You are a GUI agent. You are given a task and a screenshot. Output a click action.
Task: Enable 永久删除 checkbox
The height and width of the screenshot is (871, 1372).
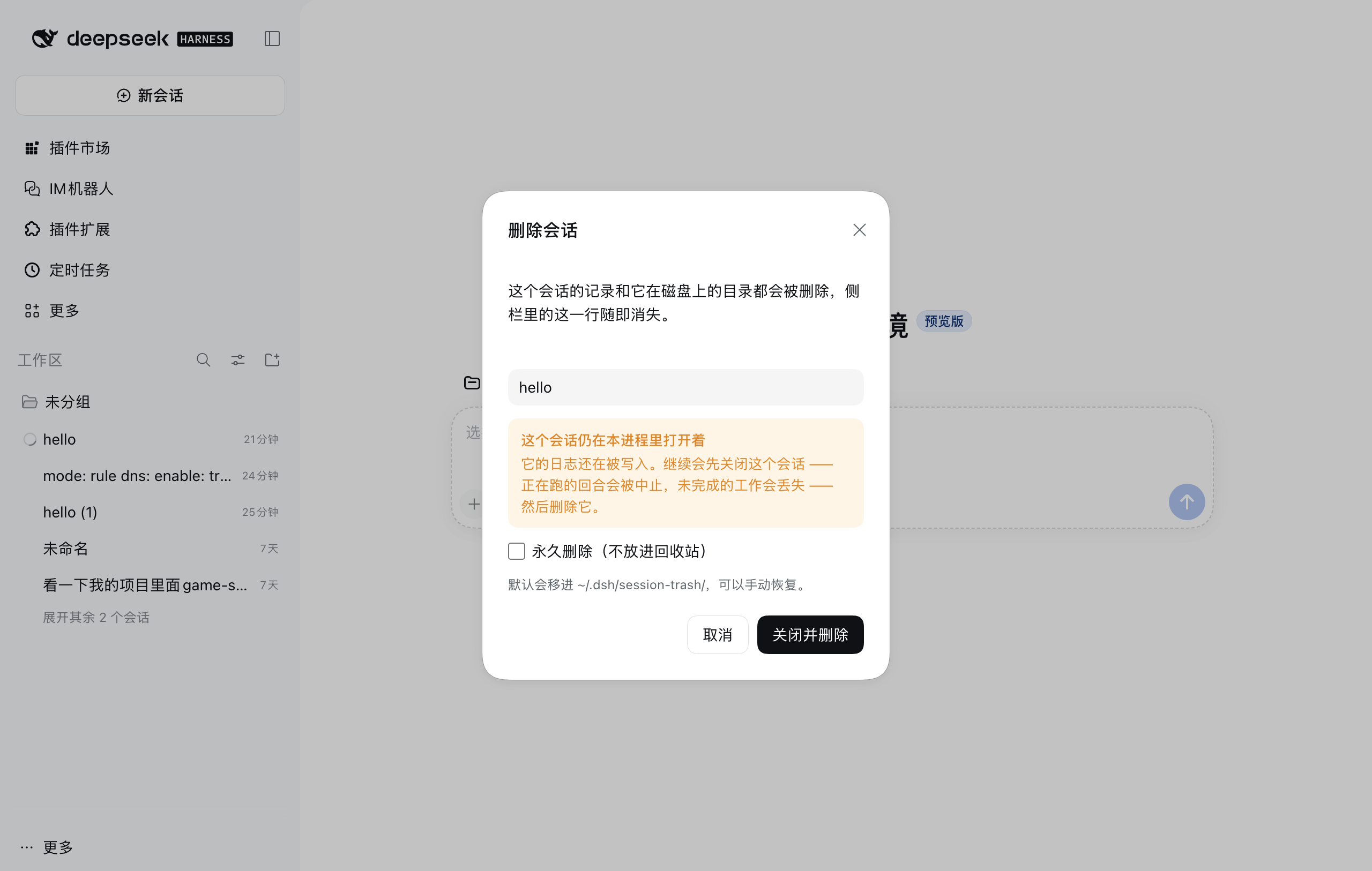(516, 551)
